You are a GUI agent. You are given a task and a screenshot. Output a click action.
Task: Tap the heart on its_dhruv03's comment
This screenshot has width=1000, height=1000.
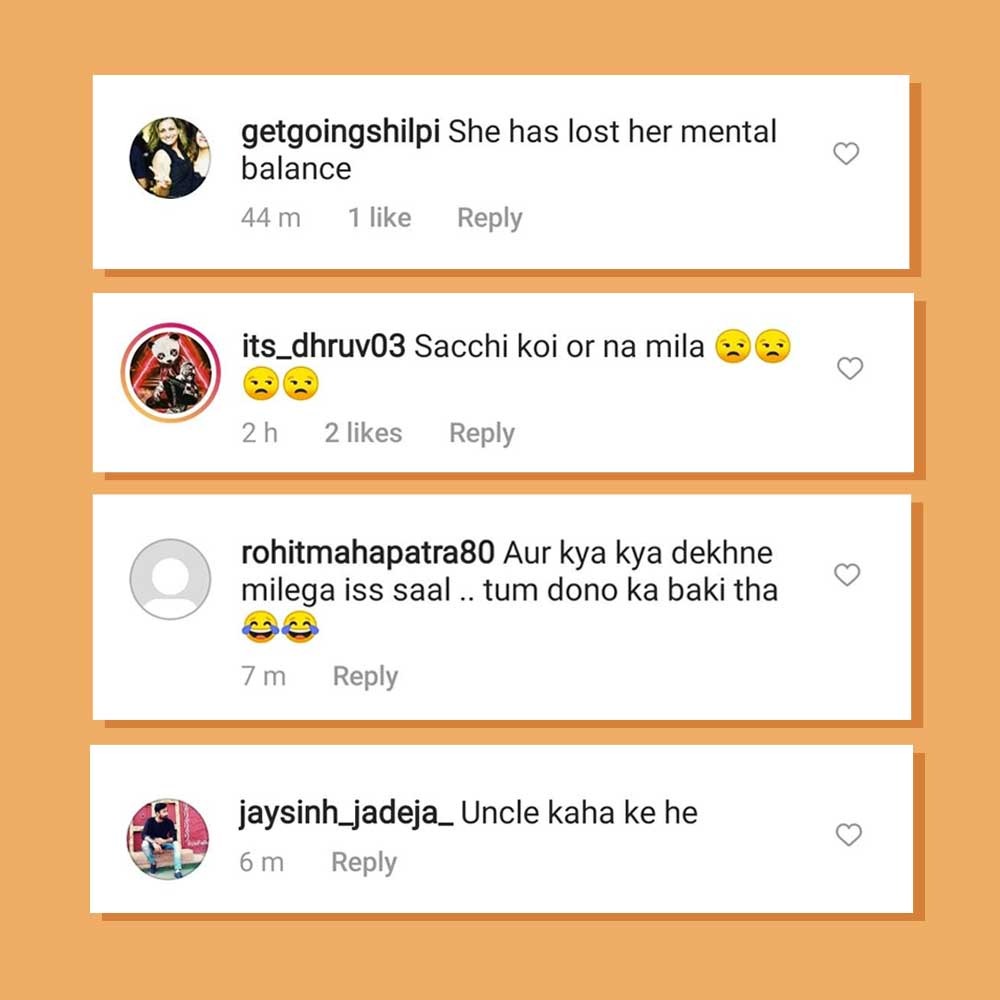click(849, 368)
